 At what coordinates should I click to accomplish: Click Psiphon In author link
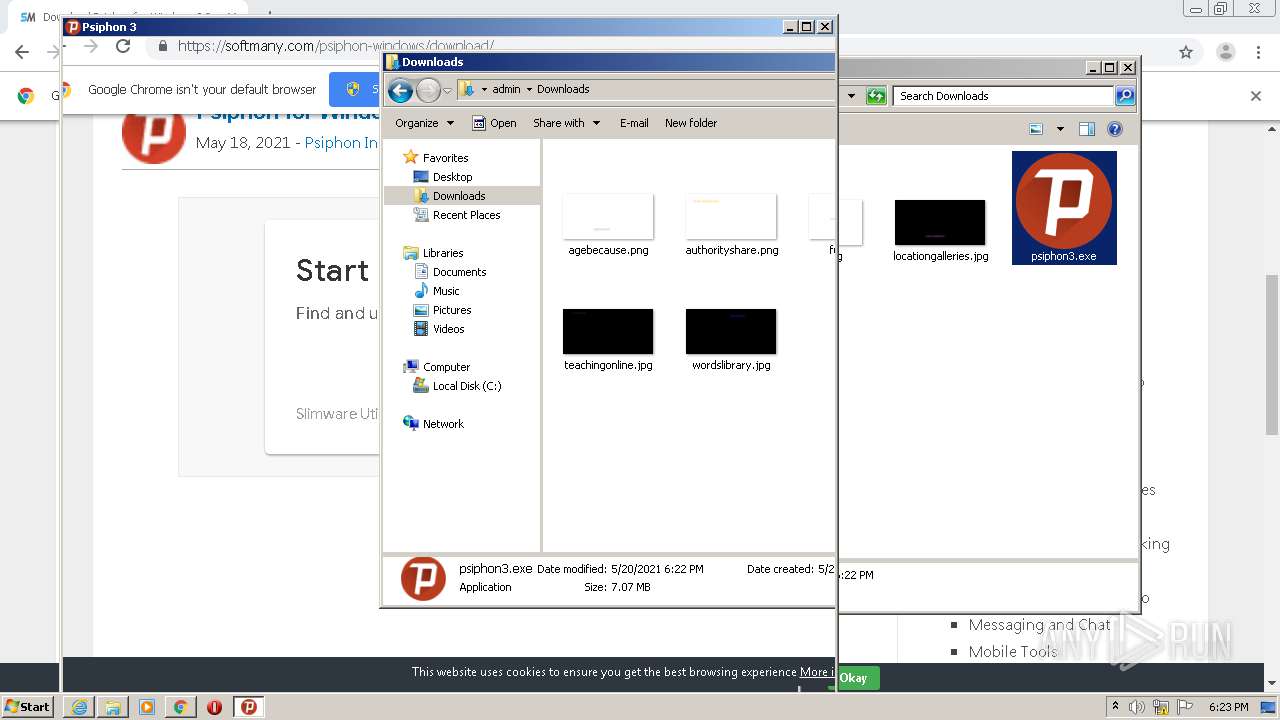(341, 143)
